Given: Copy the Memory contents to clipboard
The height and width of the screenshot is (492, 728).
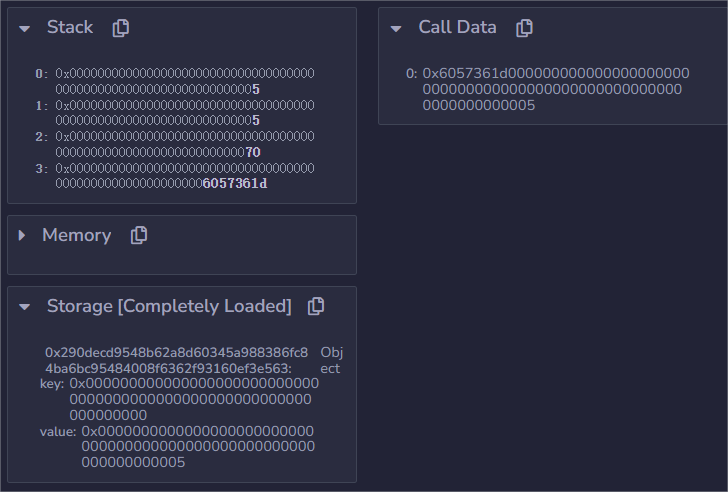Looking at the screenshot, I should (139, 235).
